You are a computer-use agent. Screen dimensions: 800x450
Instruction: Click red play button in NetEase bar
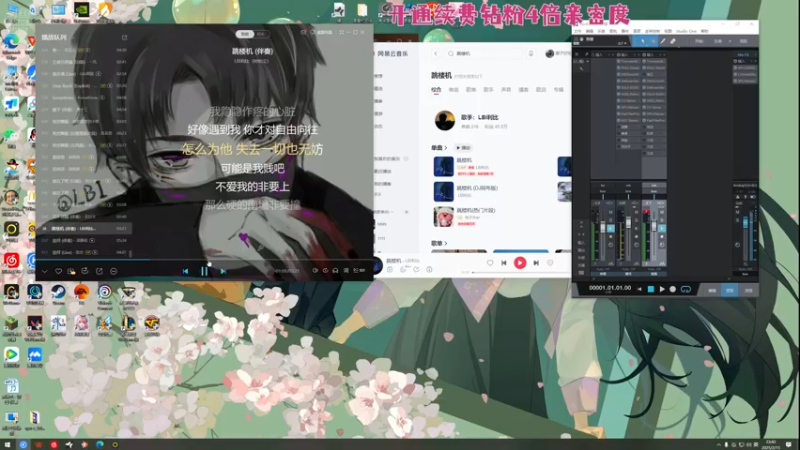click(x=520, y=263)
